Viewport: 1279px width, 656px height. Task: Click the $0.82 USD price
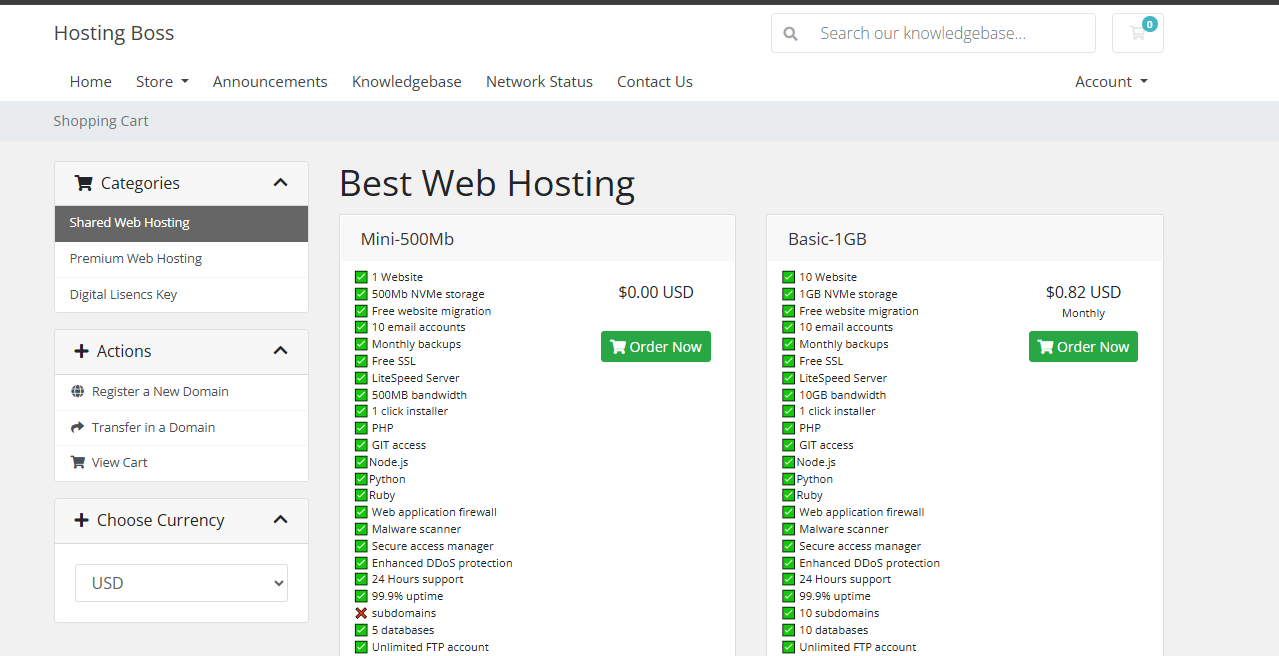pyautogui.click(x=1083, y=292)
